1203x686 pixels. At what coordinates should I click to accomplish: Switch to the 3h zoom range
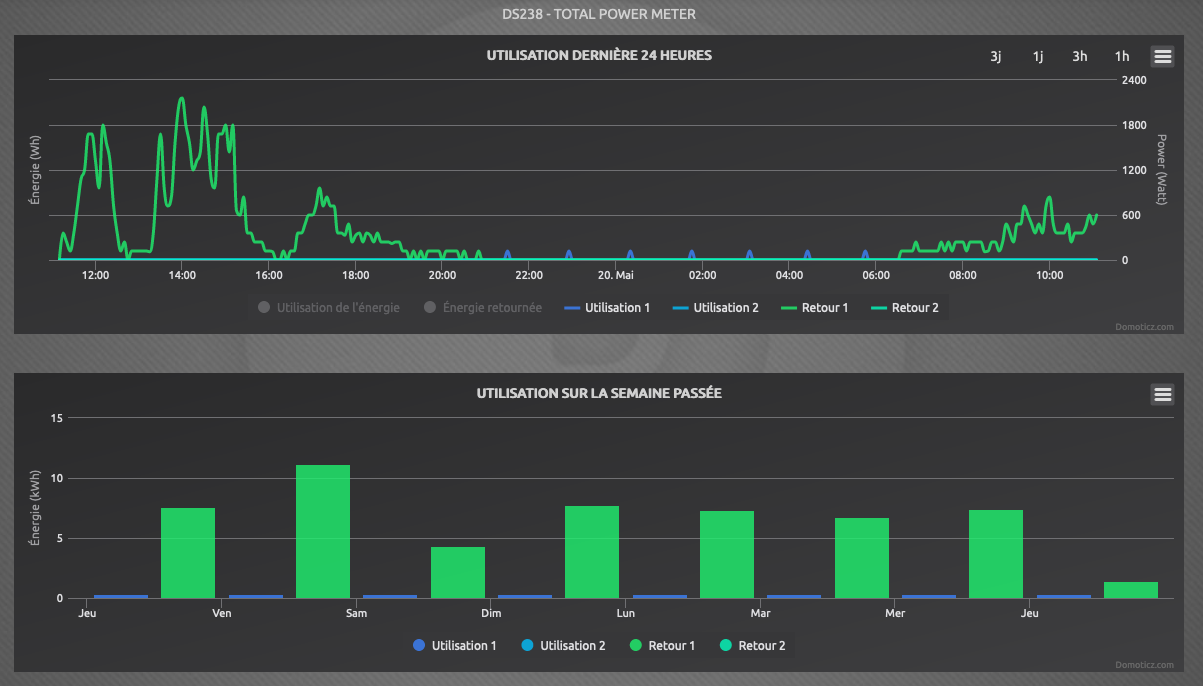1080,57
